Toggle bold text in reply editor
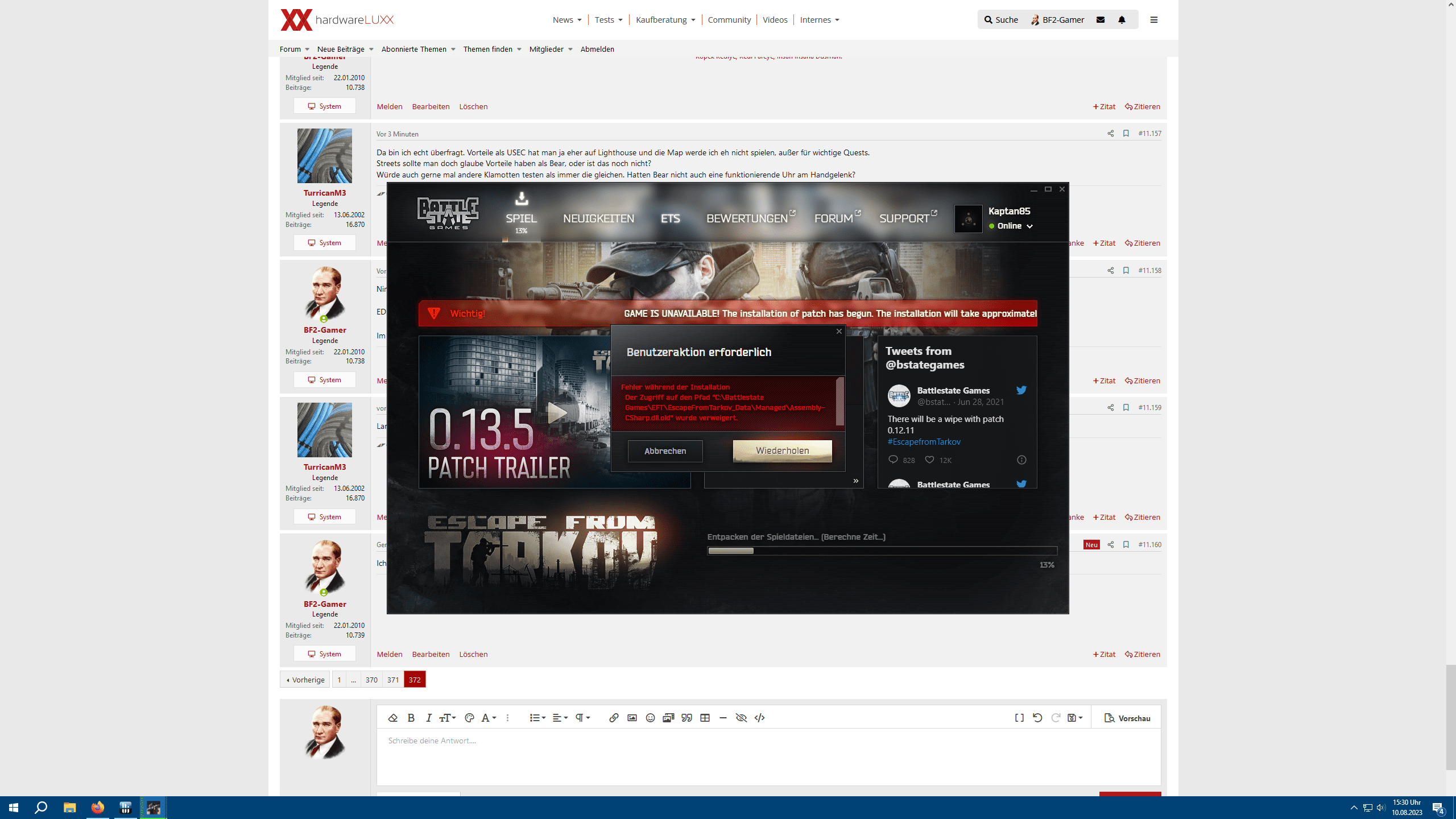The image size is (1456, 819). pyautogui.click(x=411, y=718)
